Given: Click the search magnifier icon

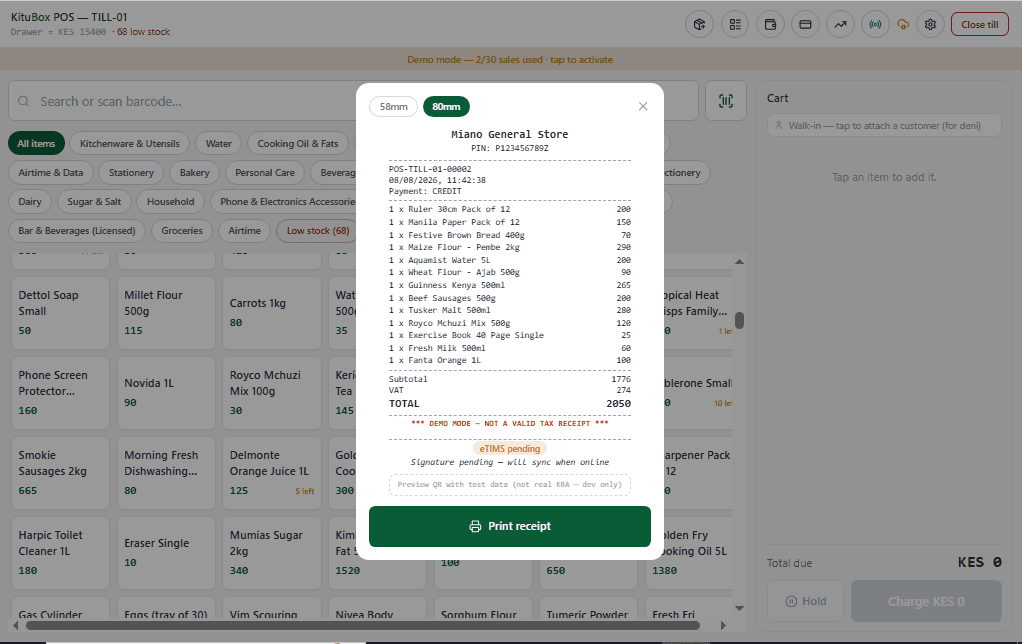Looking at the screenshot, I should (x=23, y=101).
